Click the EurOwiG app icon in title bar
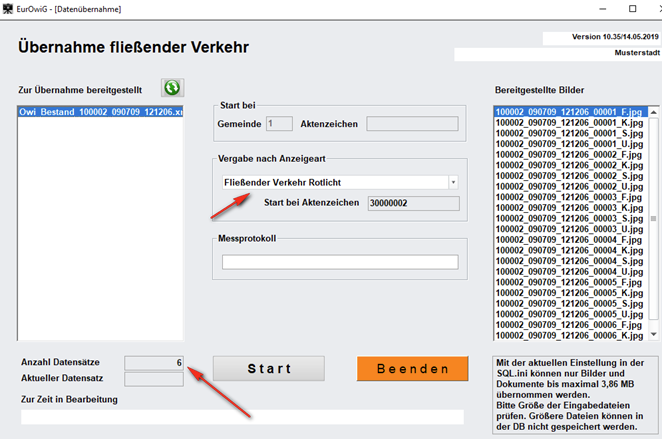The height and width of the screenshot is (439, 662). point(9,8)
